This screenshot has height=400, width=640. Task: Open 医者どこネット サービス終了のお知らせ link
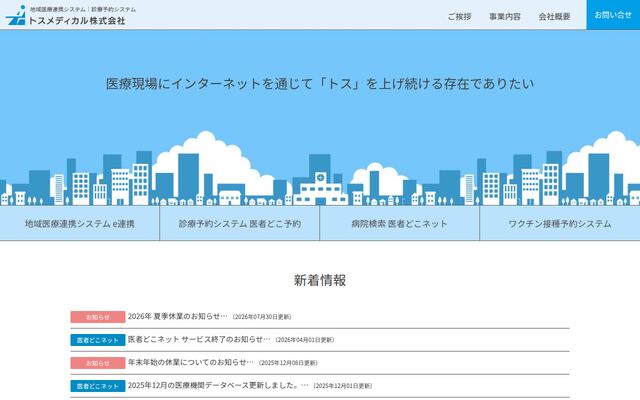point(199,339)
